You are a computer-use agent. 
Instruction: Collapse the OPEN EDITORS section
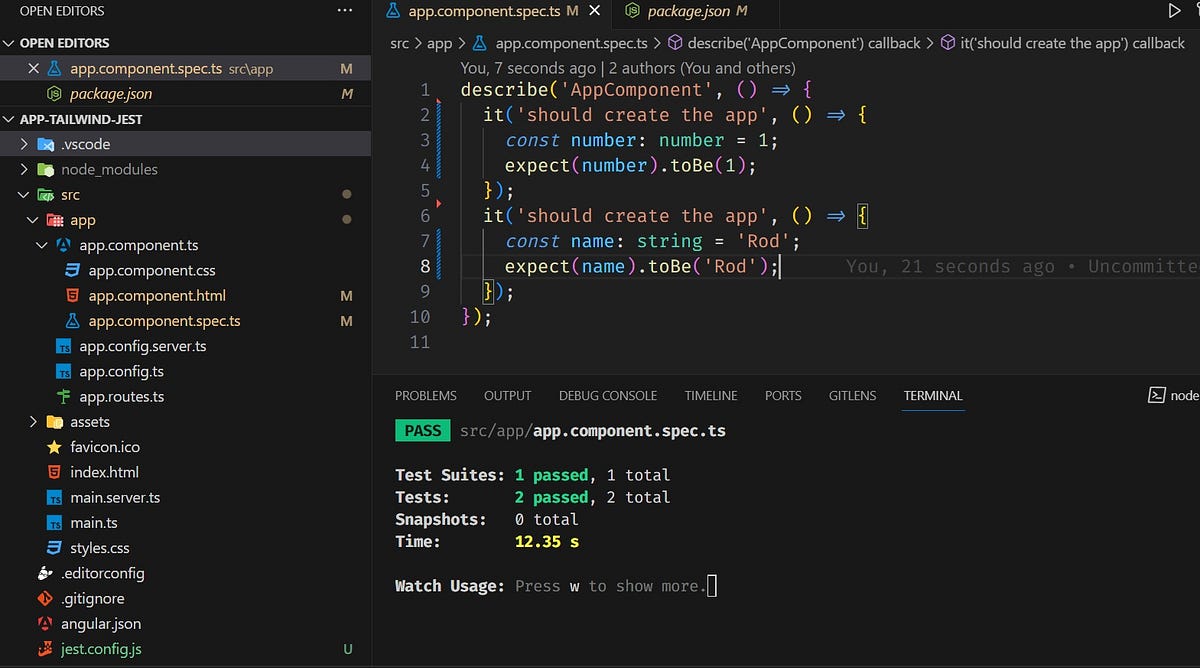(10, 42)
